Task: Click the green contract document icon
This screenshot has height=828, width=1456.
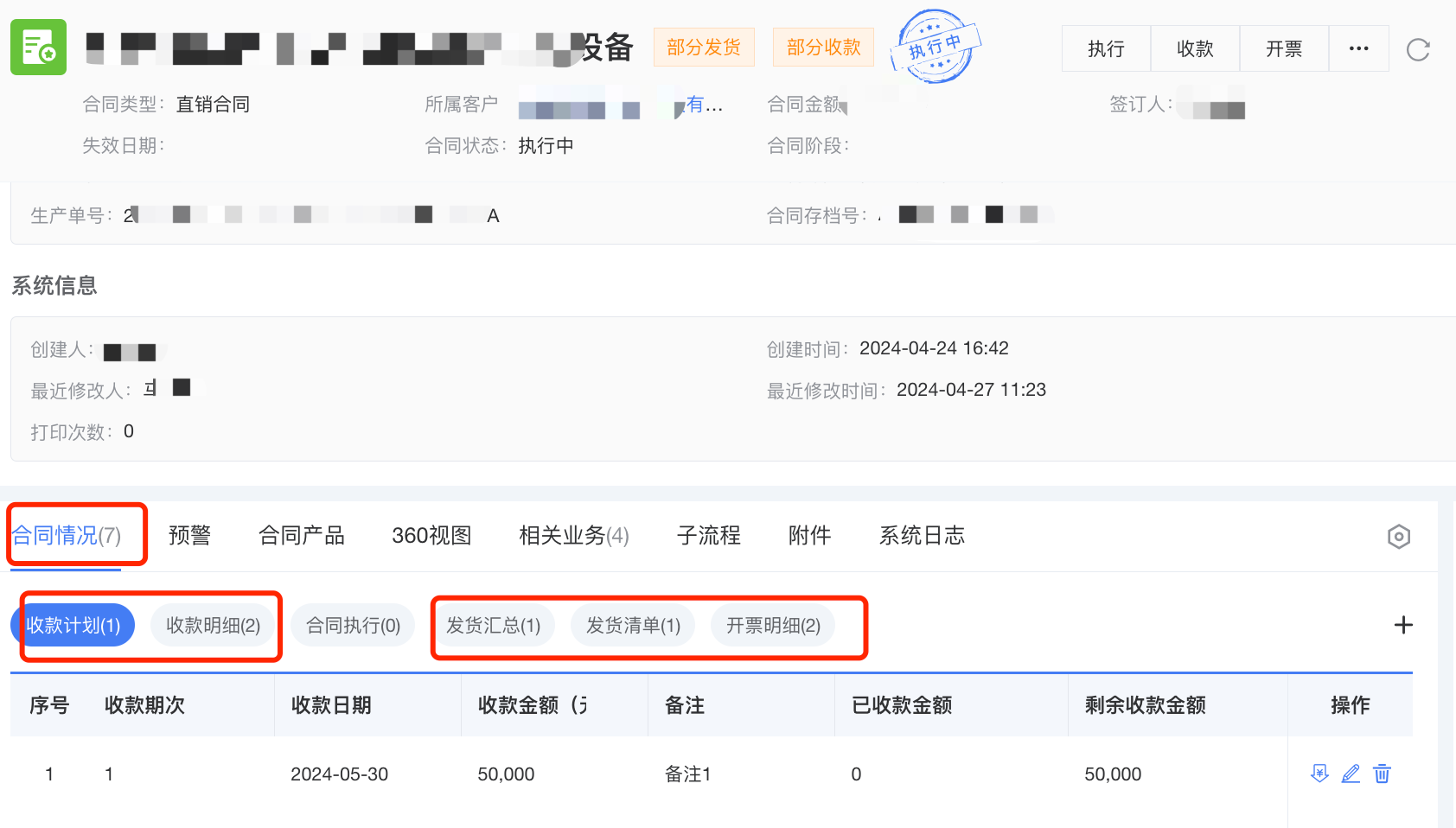Action: pos(38,48)
